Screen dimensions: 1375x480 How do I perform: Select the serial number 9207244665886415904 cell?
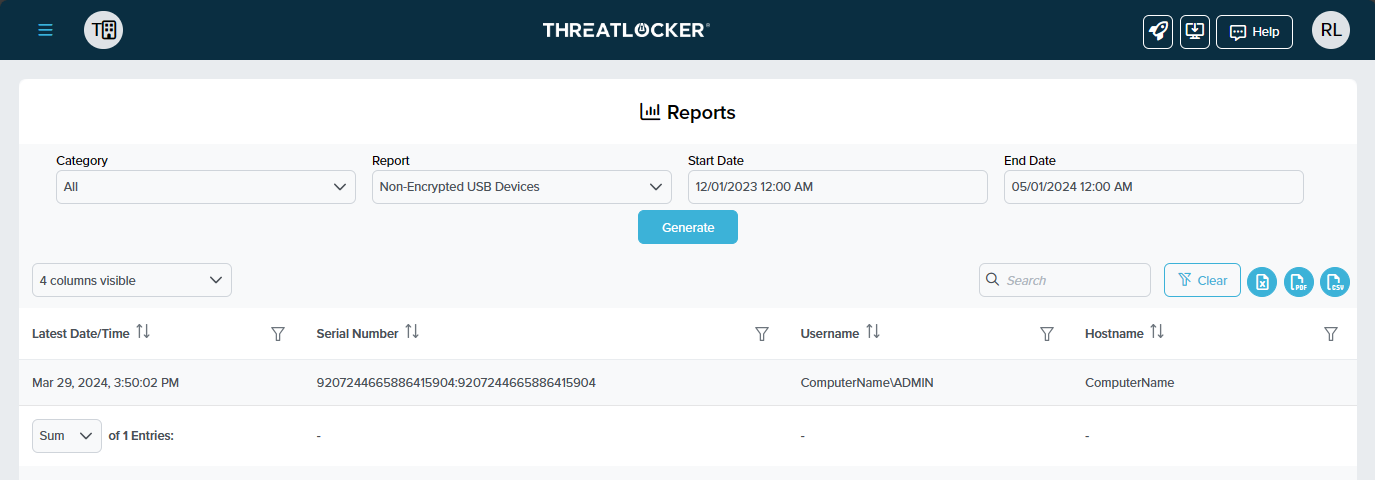pyautogui.click(x=456, y=383)
